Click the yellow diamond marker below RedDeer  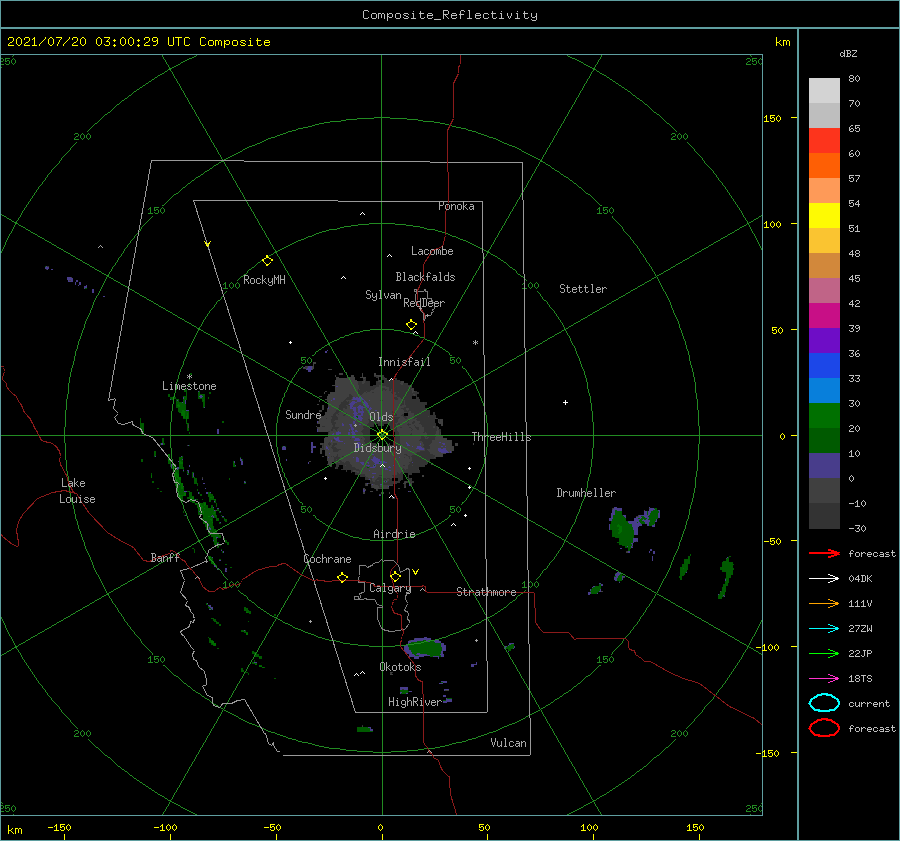(412, 325)
